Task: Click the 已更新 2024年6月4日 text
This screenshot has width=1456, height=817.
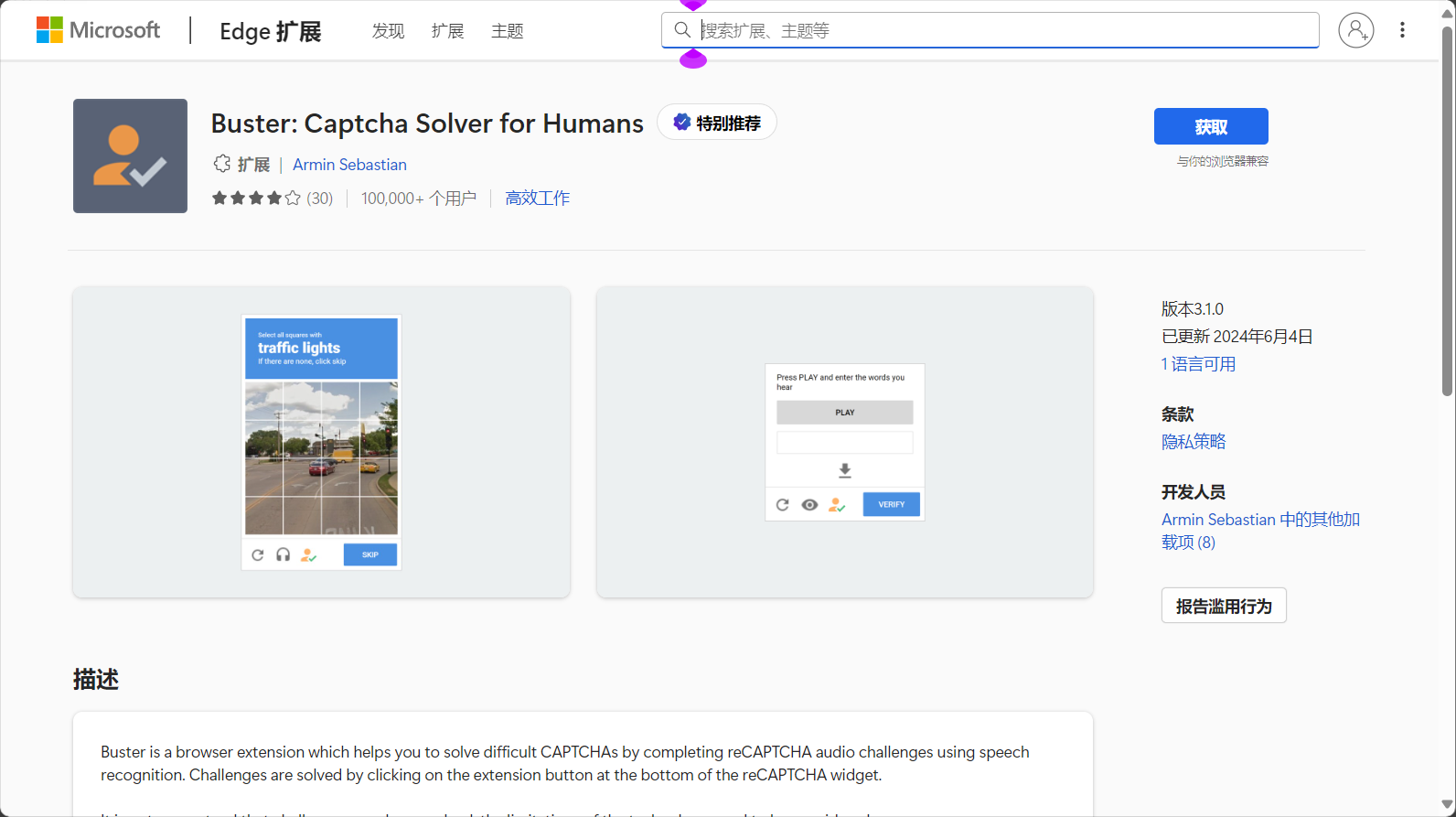Action: click(1237, 337)
